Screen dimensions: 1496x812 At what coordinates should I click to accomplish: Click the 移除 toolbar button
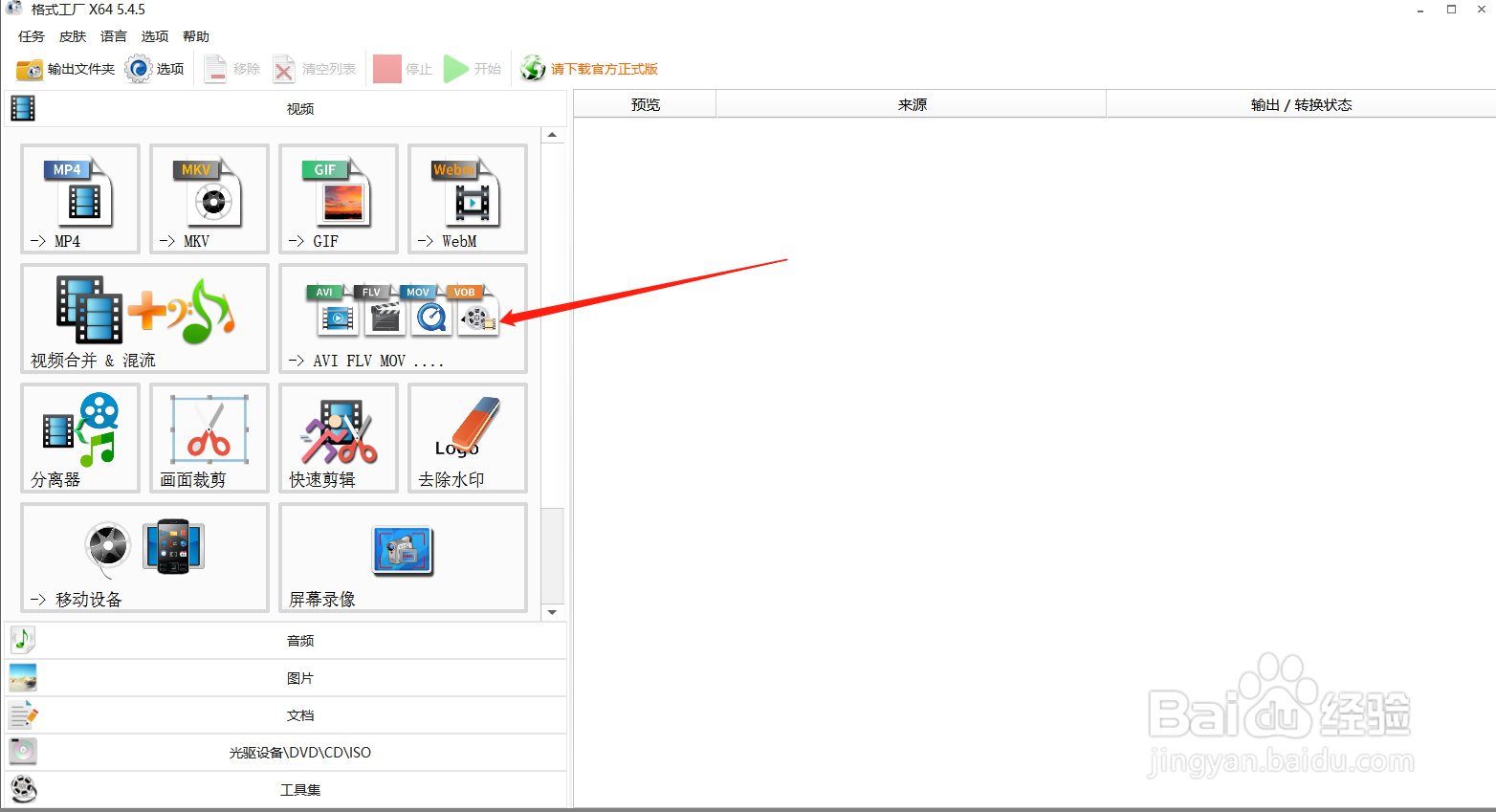point(232,69)
